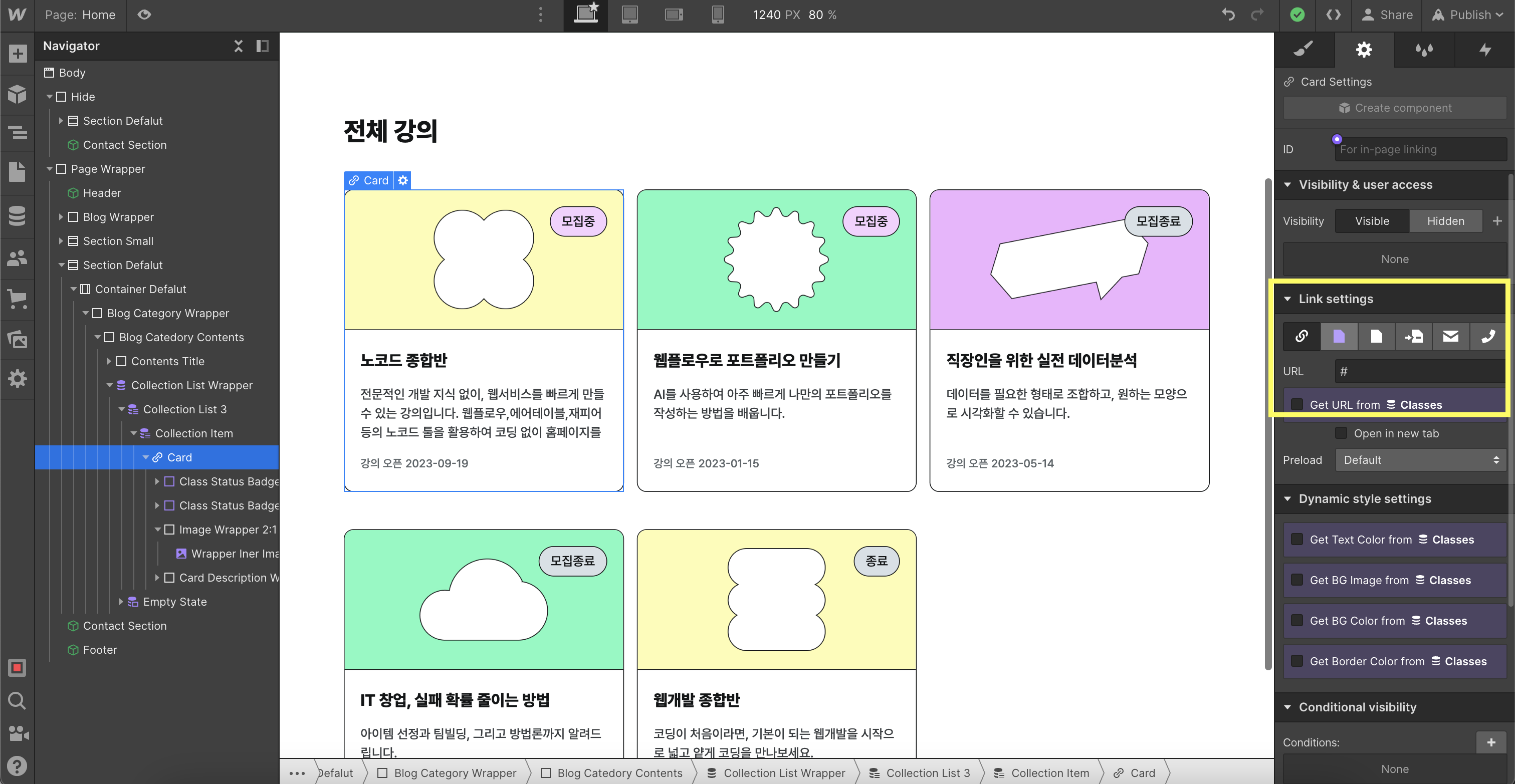Switch to mobile portrait breakpoint
Screen dimensions: 1515x784
(x=718, y=15)
